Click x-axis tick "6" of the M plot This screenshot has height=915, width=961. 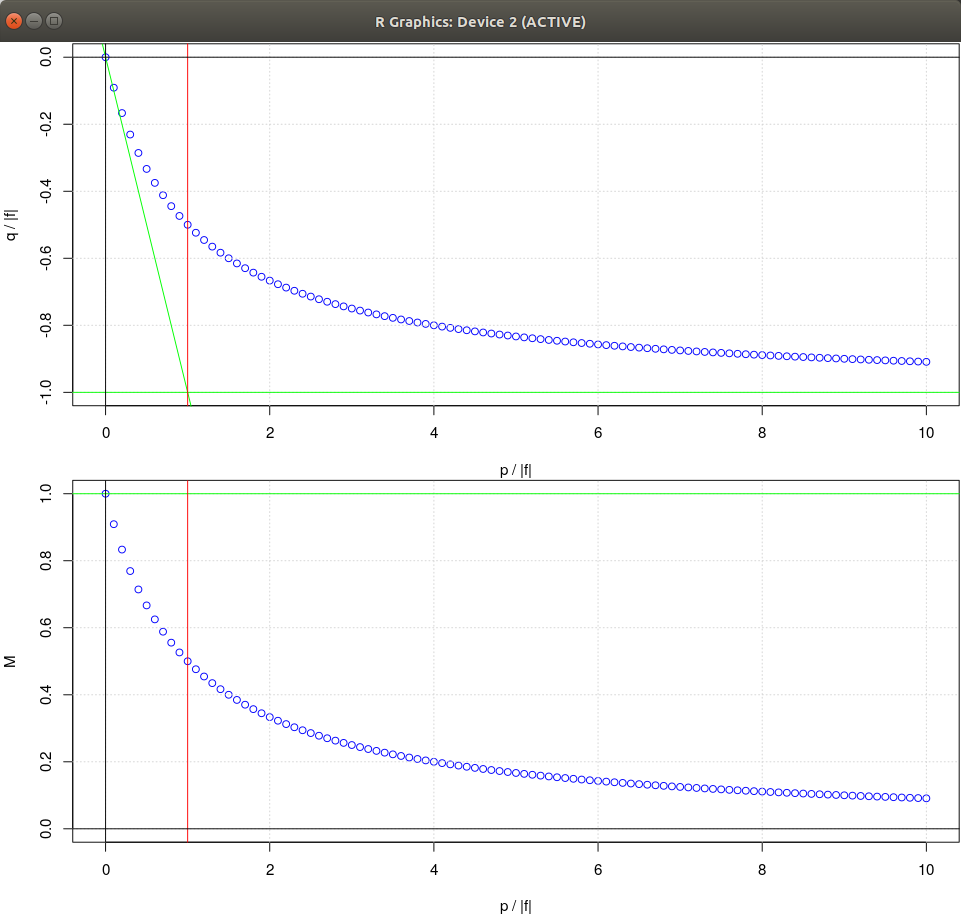pyautogui.click(x=598, y=869)
